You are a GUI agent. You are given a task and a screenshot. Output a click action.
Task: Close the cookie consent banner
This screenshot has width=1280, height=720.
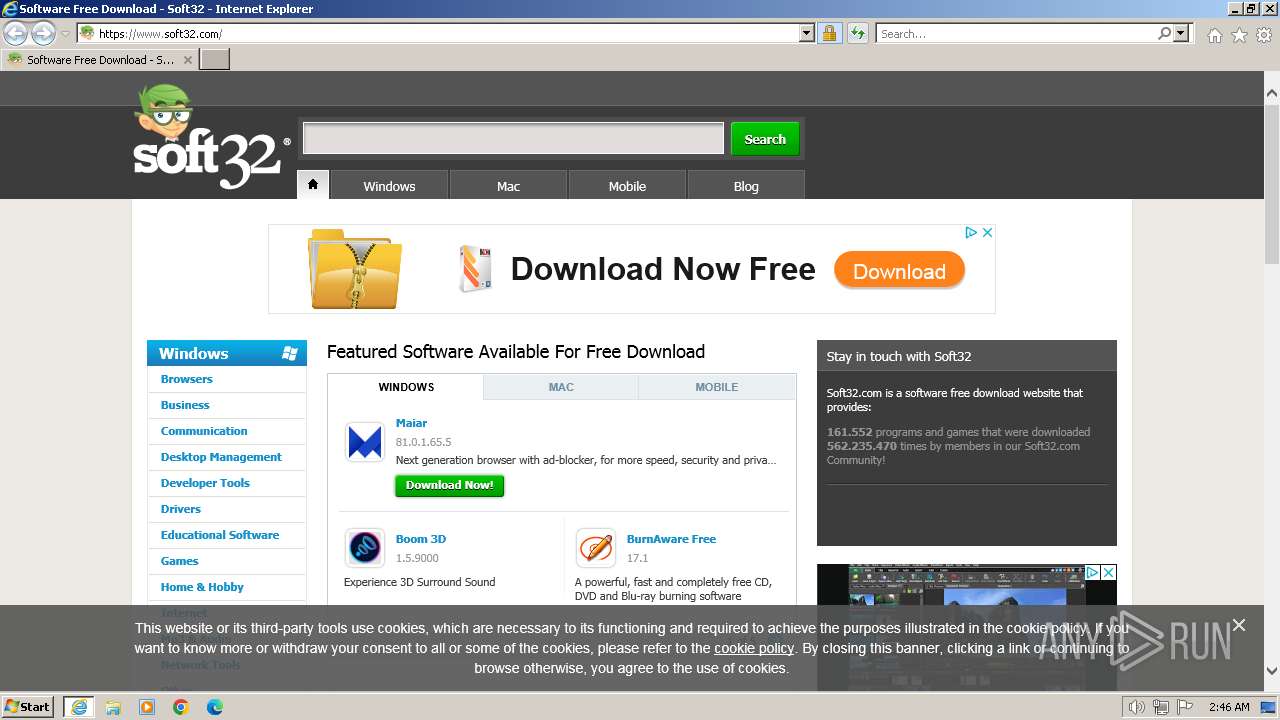tap(1239, 625)
